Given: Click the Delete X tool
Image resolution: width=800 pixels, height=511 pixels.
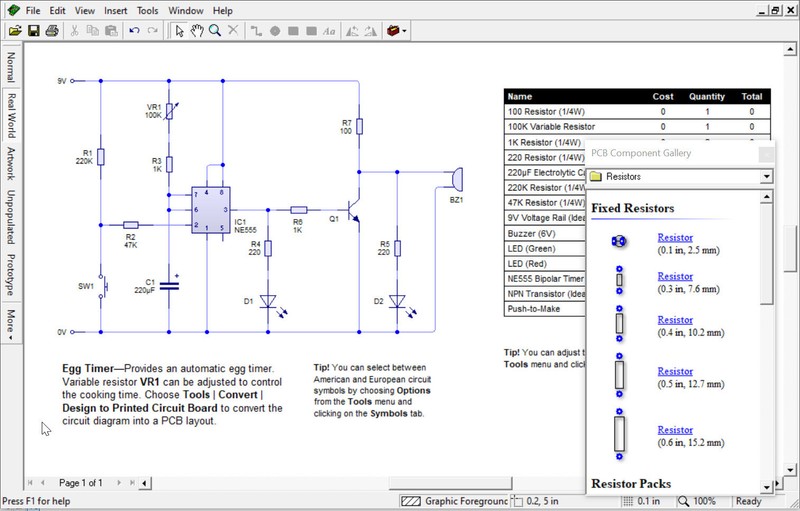Looking at the screenshot, I should [233, 31].
